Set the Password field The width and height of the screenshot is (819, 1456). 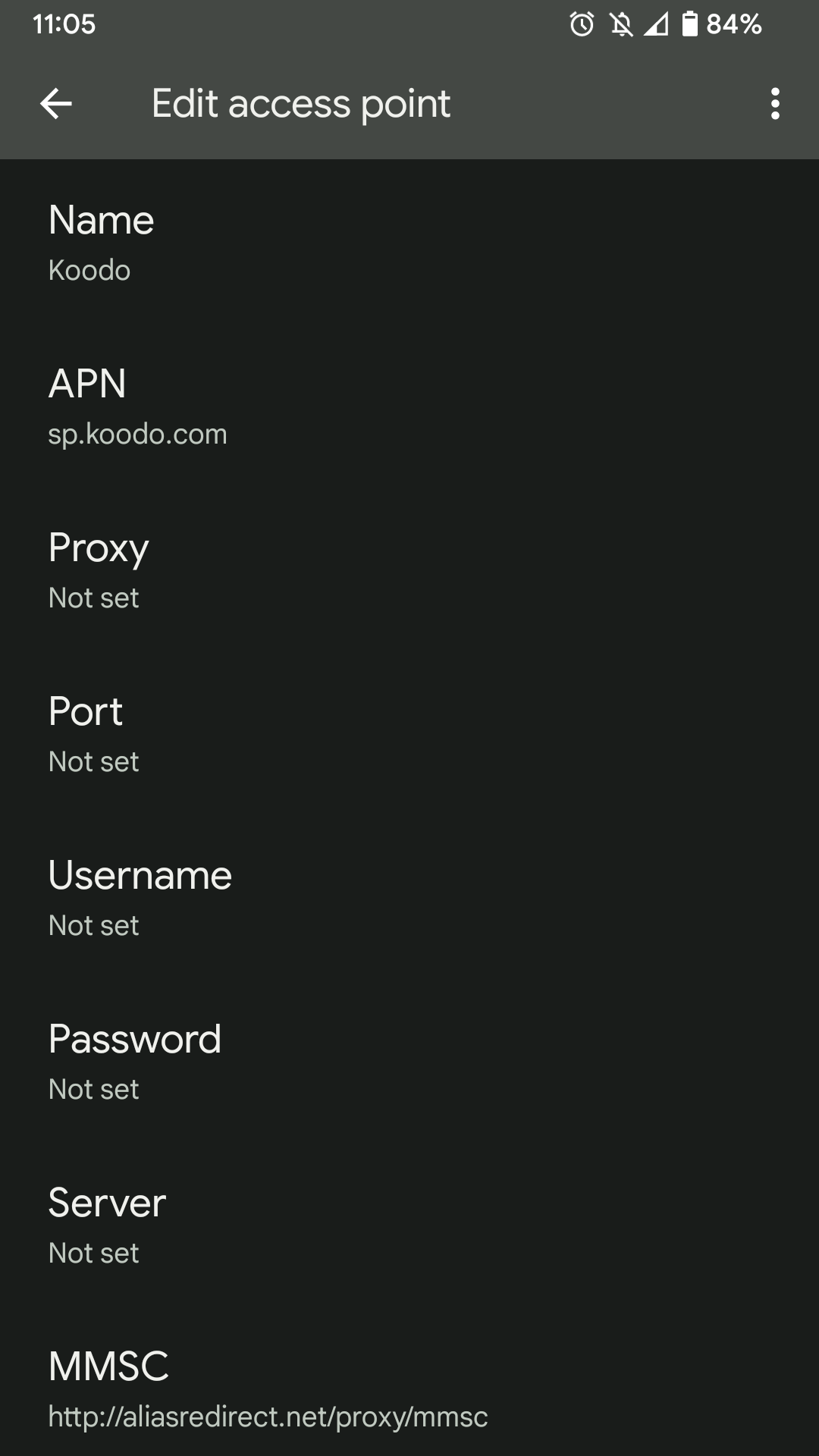(409, 1061)
